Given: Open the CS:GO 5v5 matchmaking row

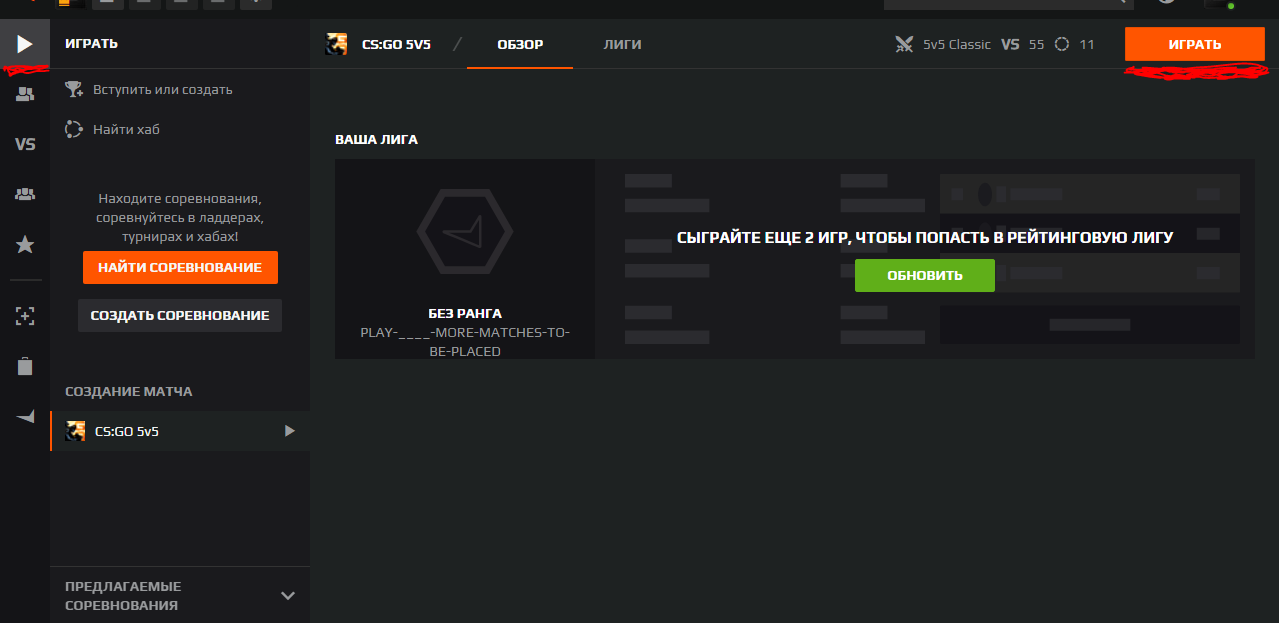Looking at the screenshot, I should [x=180, y=431].
